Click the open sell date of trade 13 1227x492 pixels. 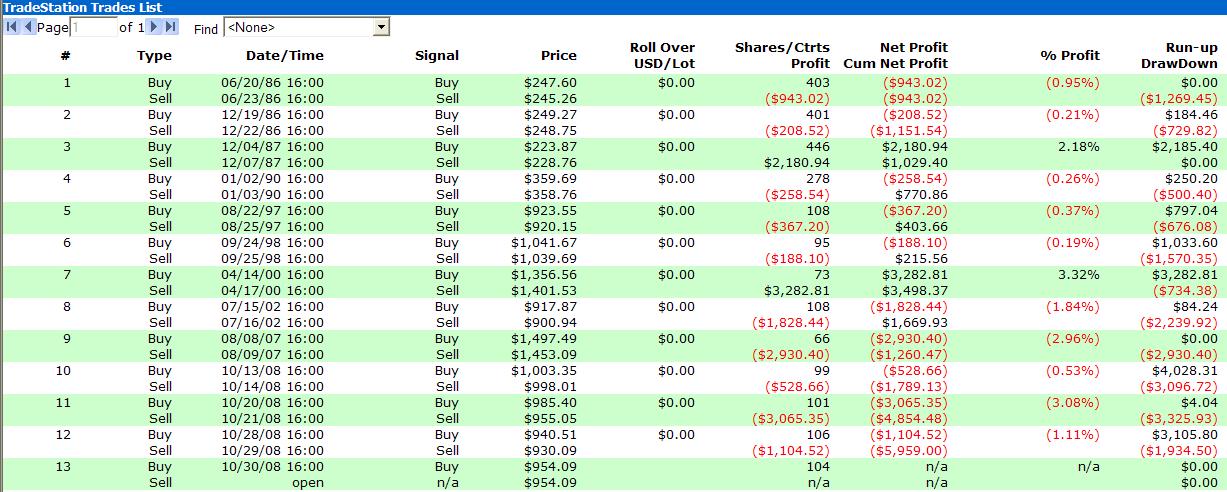click(x=308, y=483)
